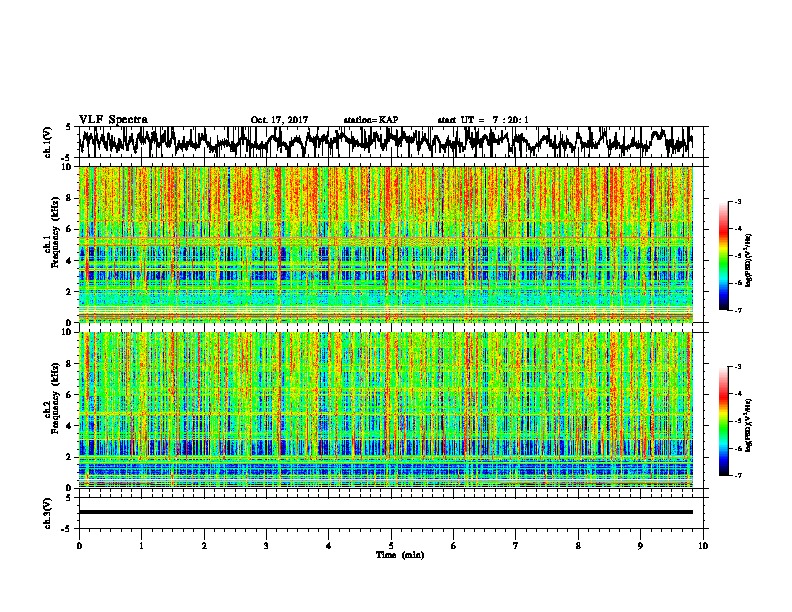This screenshot has height=612, width=792.
Task: Select the date label "Oct. 17, 2017"
Action: [279, 120]
